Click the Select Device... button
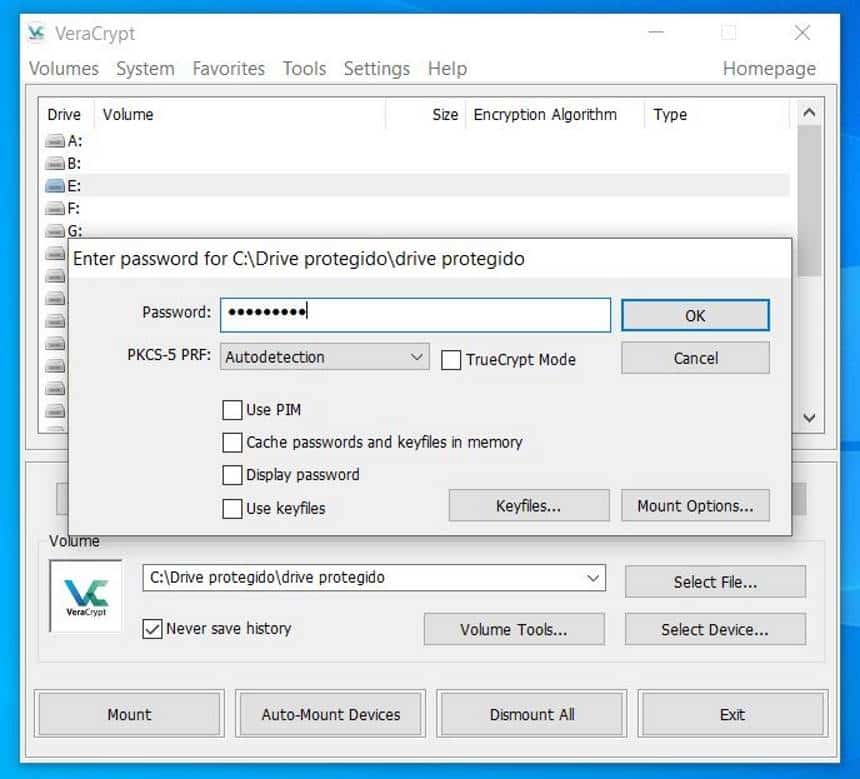 pyautogui.click(x=715, y=629)
